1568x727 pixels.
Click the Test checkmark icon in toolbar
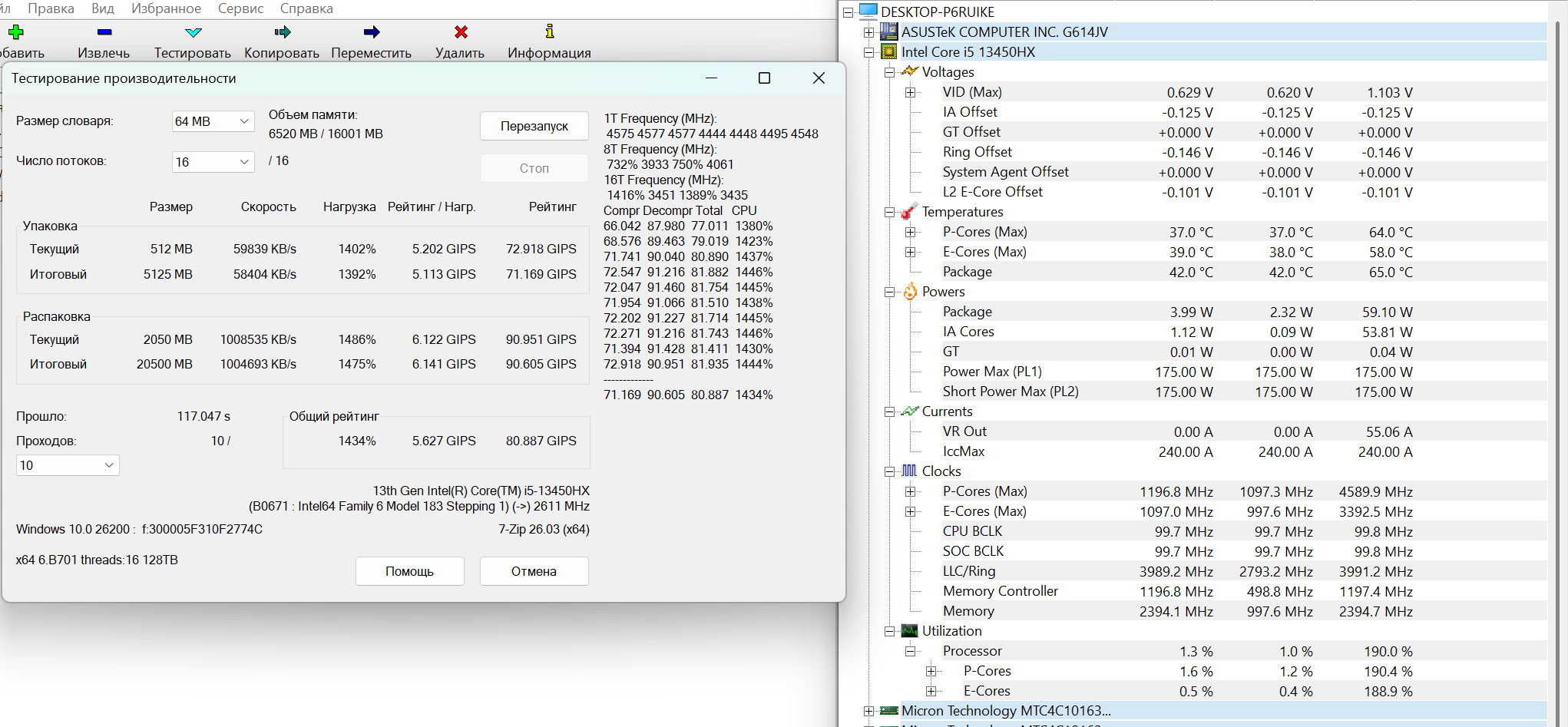(x=194, y=32)
